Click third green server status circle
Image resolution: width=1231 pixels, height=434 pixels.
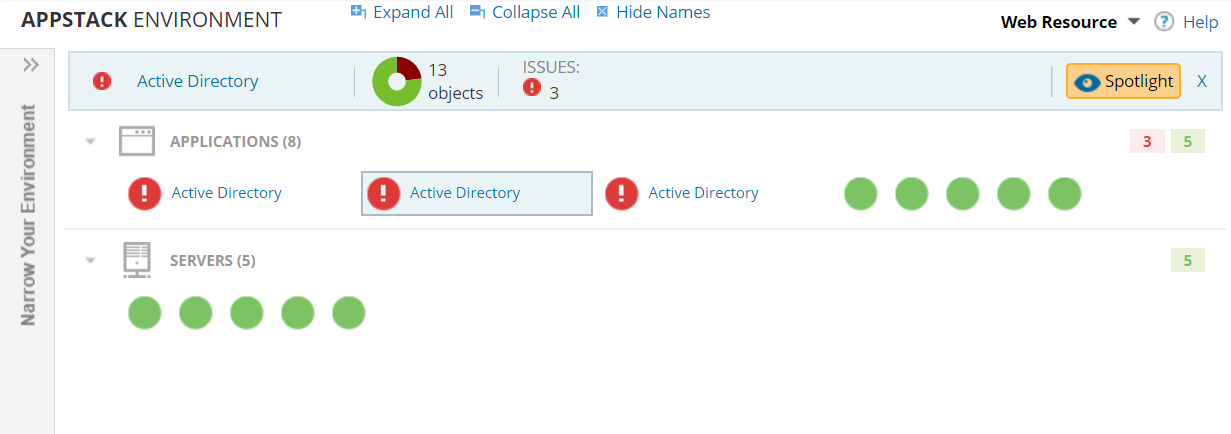point(247,312)
